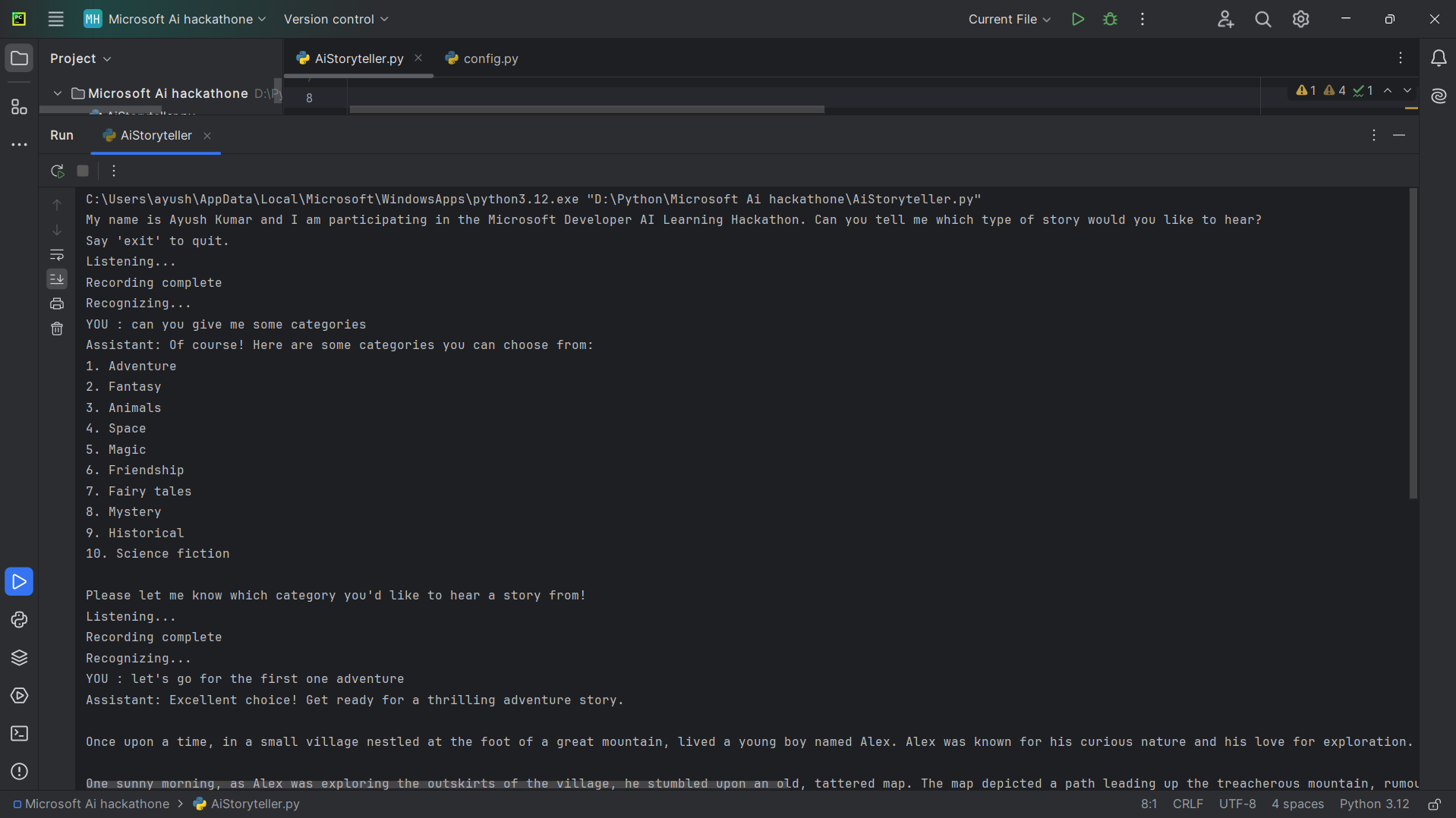Change the CRLF line separator
This screenshot has height=818, width=1456.
(x=1188, y=804)
